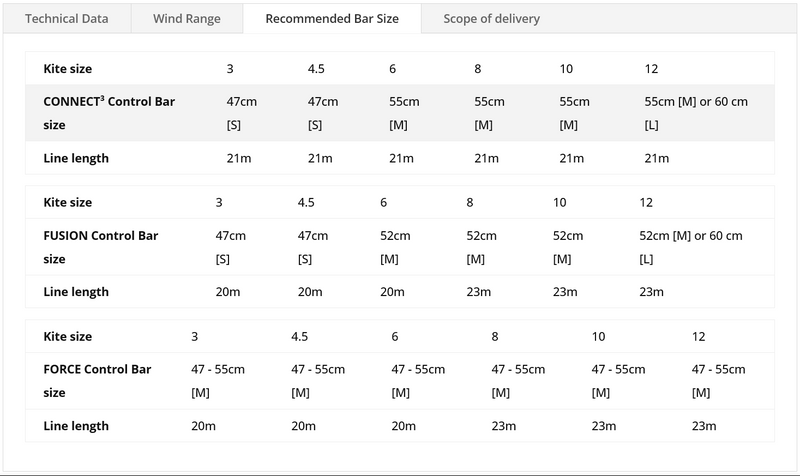Click kite size 12 in the FORCE table
This screenshot has width=800, height=476.
pos(699,336)
